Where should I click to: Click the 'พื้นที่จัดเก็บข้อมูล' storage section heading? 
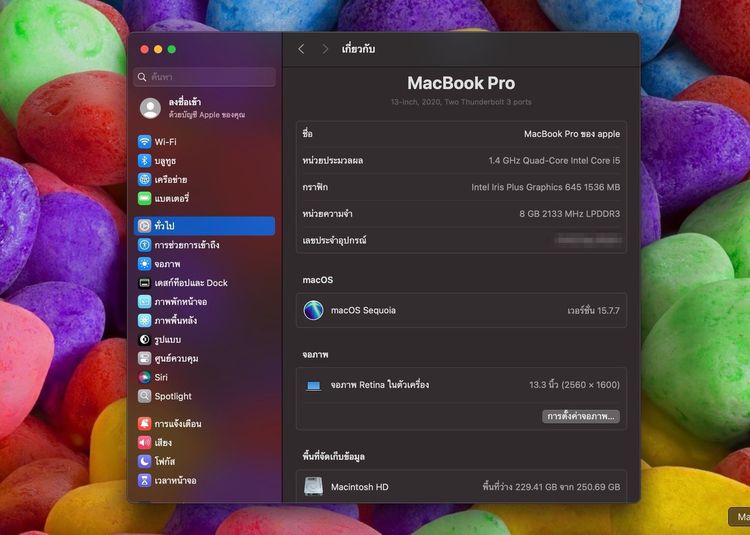[333, 457]
